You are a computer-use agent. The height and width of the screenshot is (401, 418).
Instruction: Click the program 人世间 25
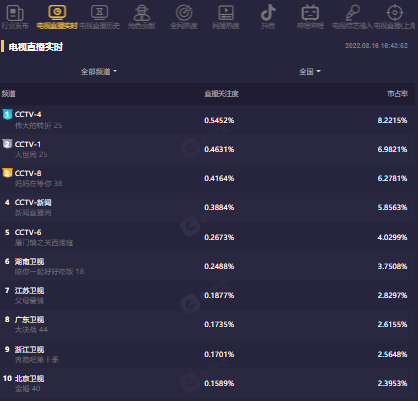tap(31, 155)
